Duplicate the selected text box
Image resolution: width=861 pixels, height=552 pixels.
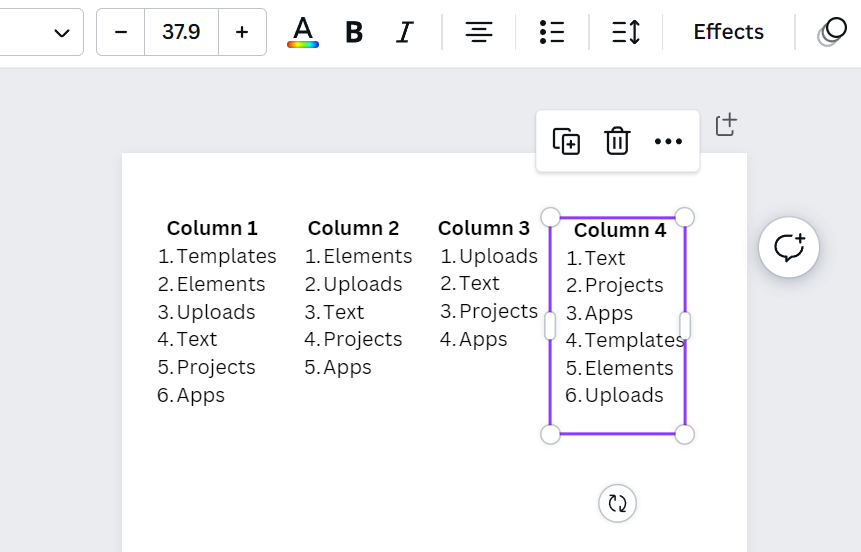567,141
